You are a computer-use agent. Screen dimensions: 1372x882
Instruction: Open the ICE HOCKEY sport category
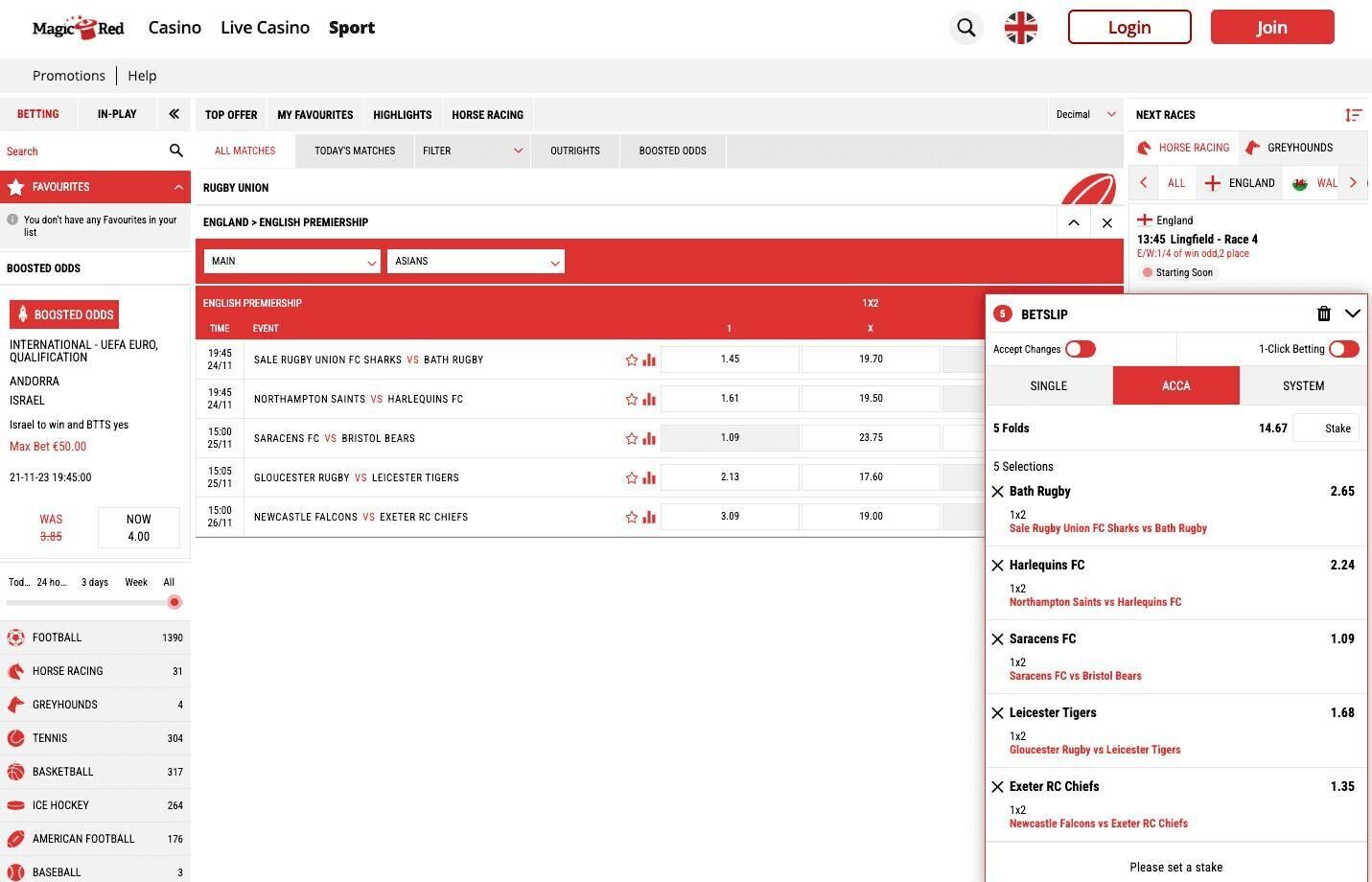coord(95,805)
